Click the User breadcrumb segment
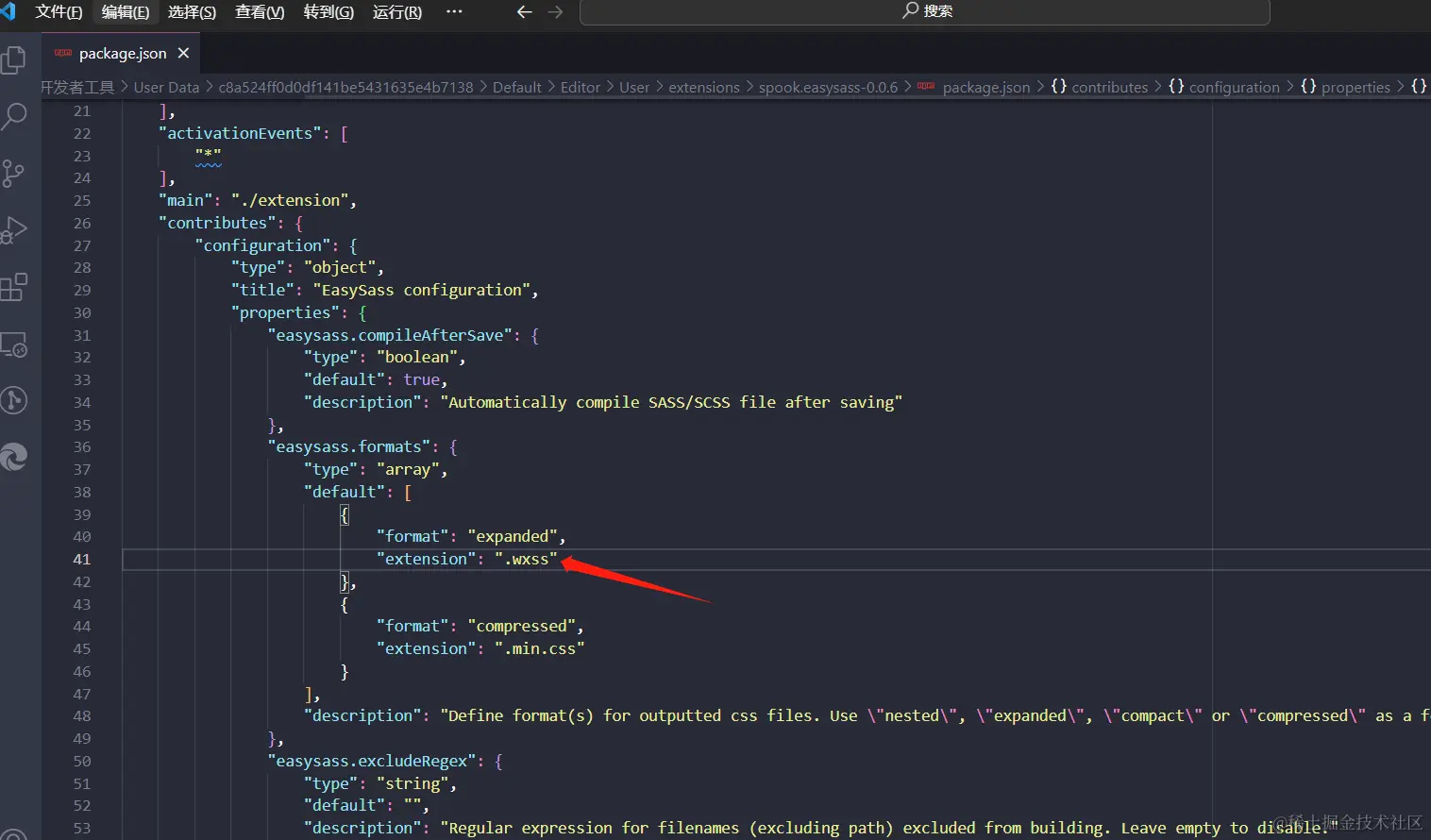Image resolution: width=1431 pixels, height=840 pixels. 634,87
